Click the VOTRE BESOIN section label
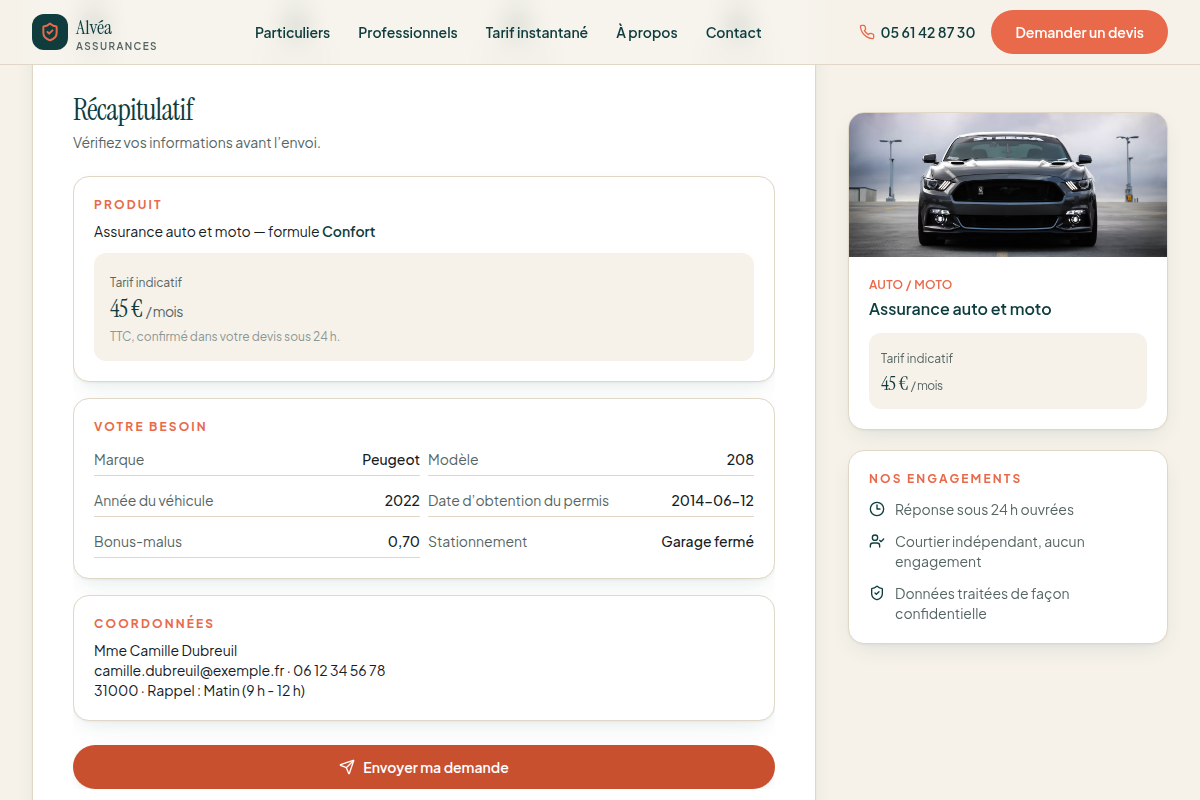 (150, 427)
